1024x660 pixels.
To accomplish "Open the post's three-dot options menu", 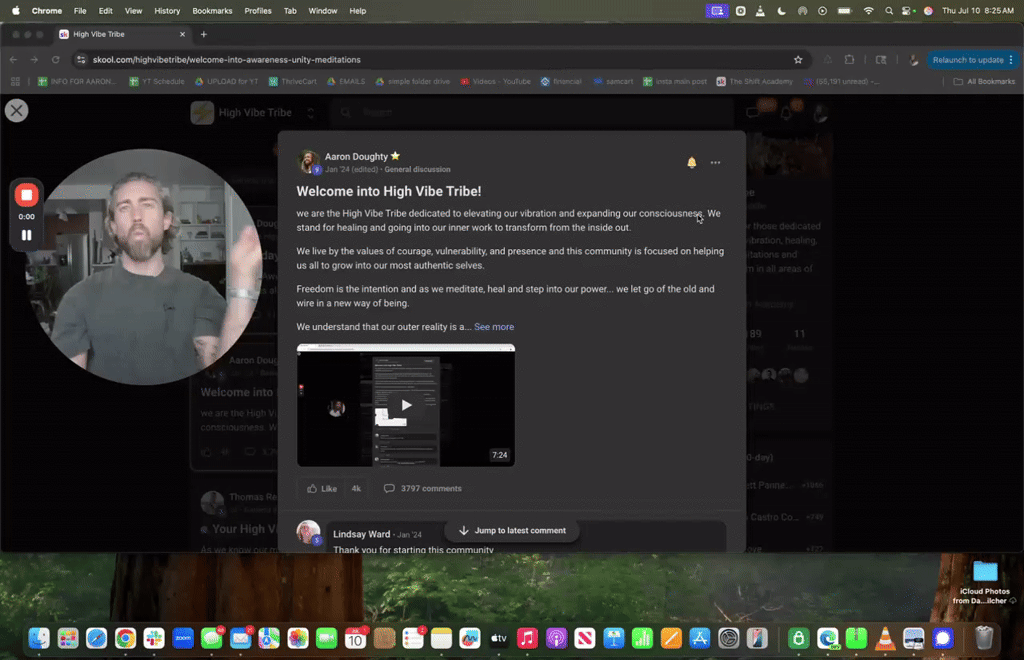I will [716, 163].
